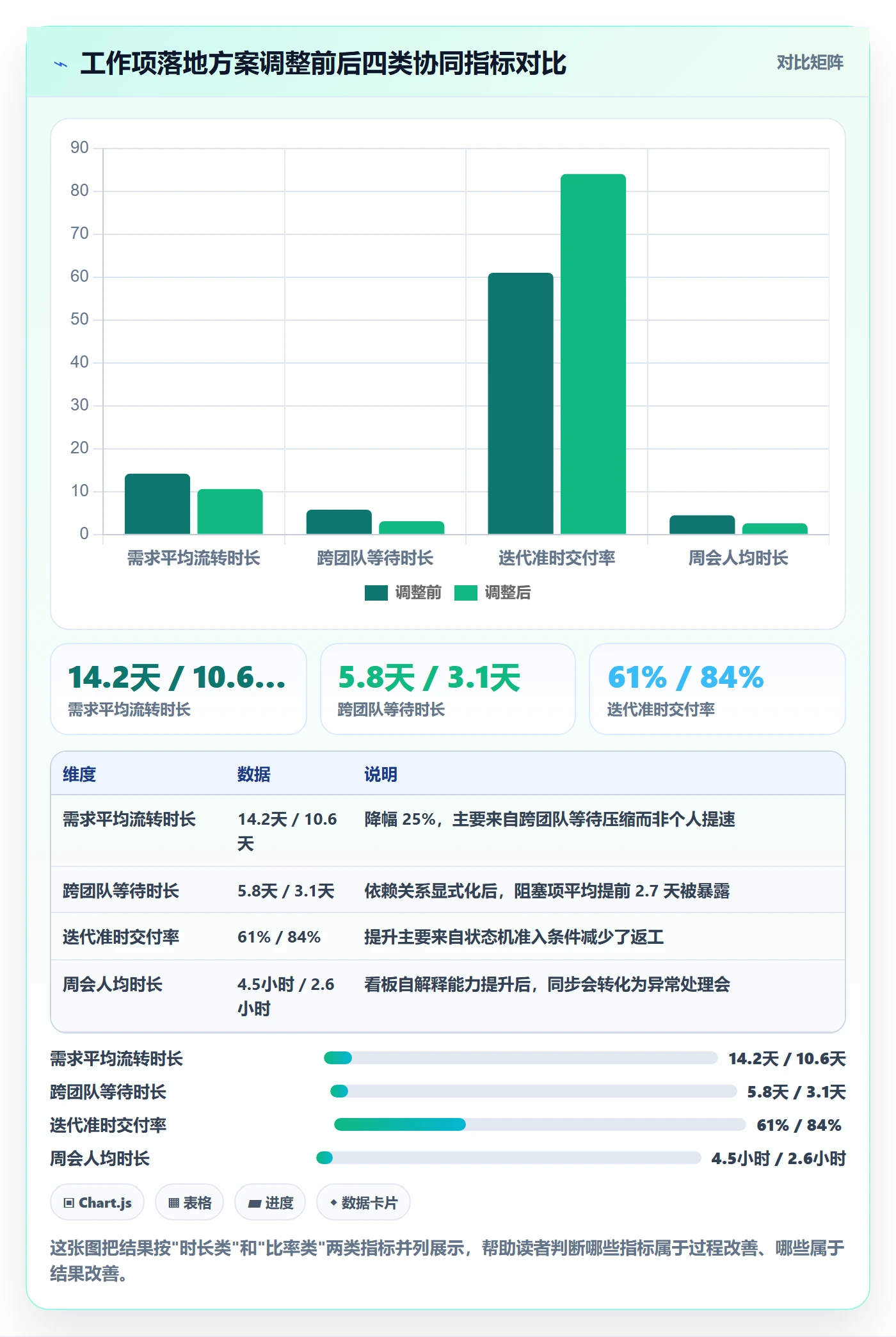The image size is (896, 1337).
Task: Click the 调整前 bar for 需求平均流转时长
Action: (x=157, y=504)
